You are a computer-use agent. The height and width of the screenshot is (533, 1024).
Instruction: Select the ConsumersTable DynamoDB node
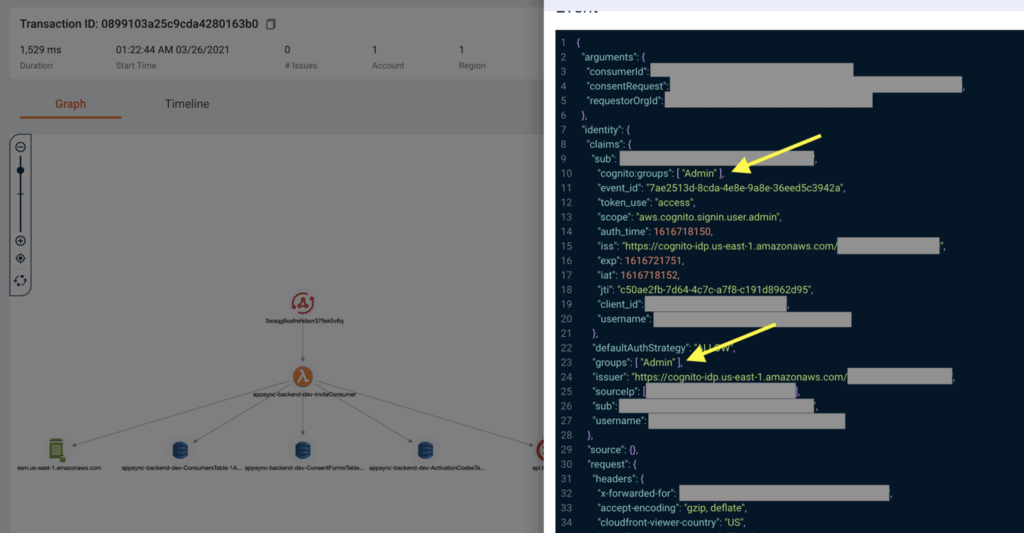[180, 450]
